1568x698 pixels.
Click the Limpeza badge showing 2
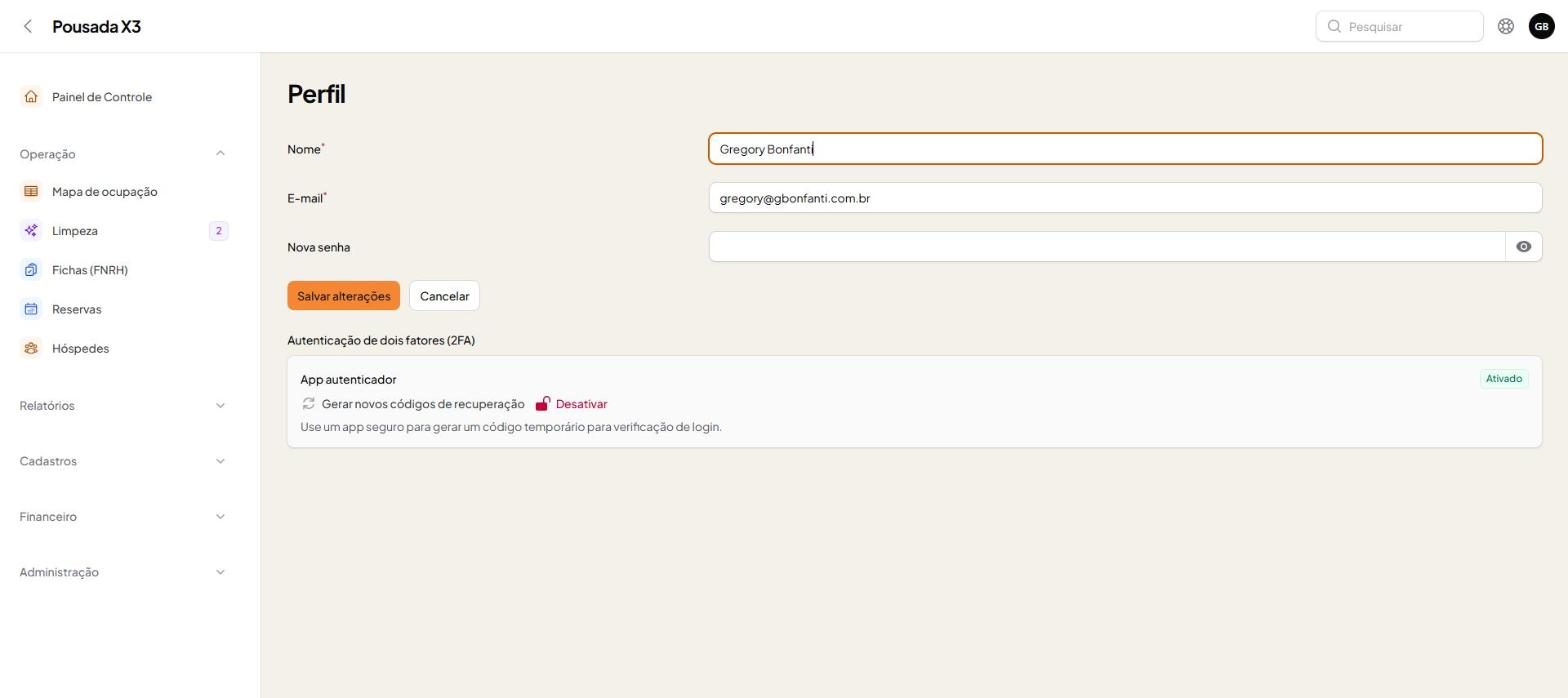218,231
